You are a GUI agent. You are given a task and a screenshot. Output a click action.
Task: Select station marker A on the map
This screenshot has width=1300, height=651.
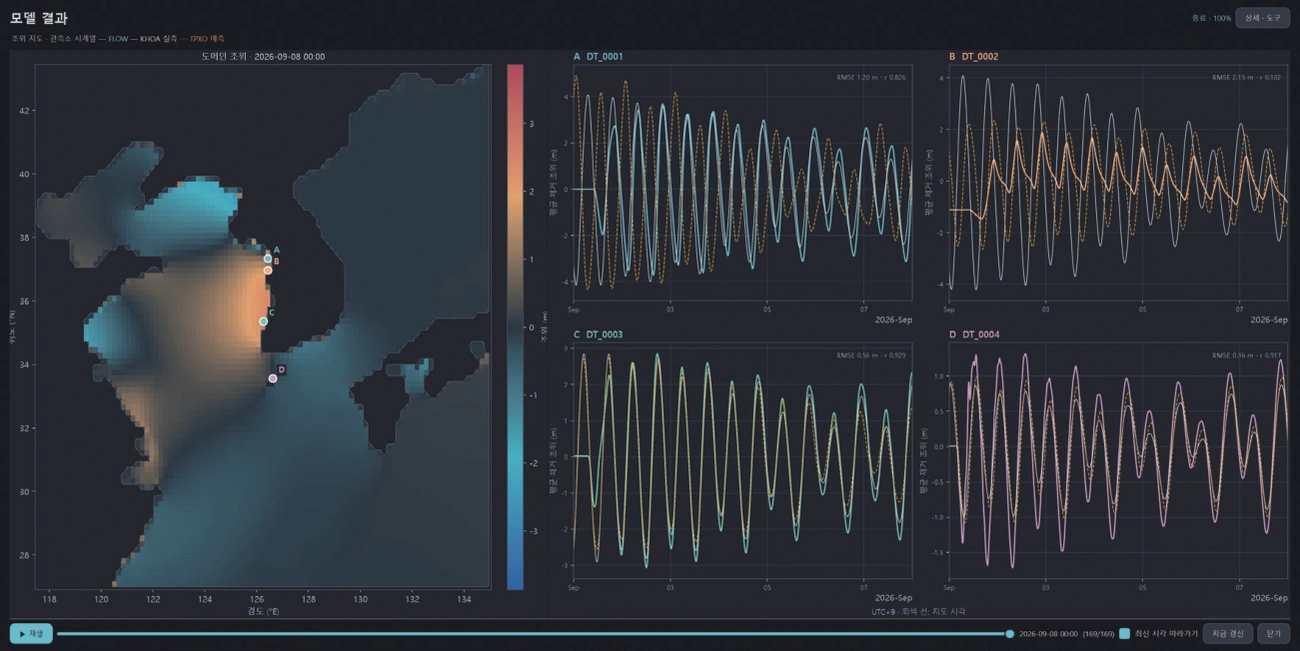(268, 259)
